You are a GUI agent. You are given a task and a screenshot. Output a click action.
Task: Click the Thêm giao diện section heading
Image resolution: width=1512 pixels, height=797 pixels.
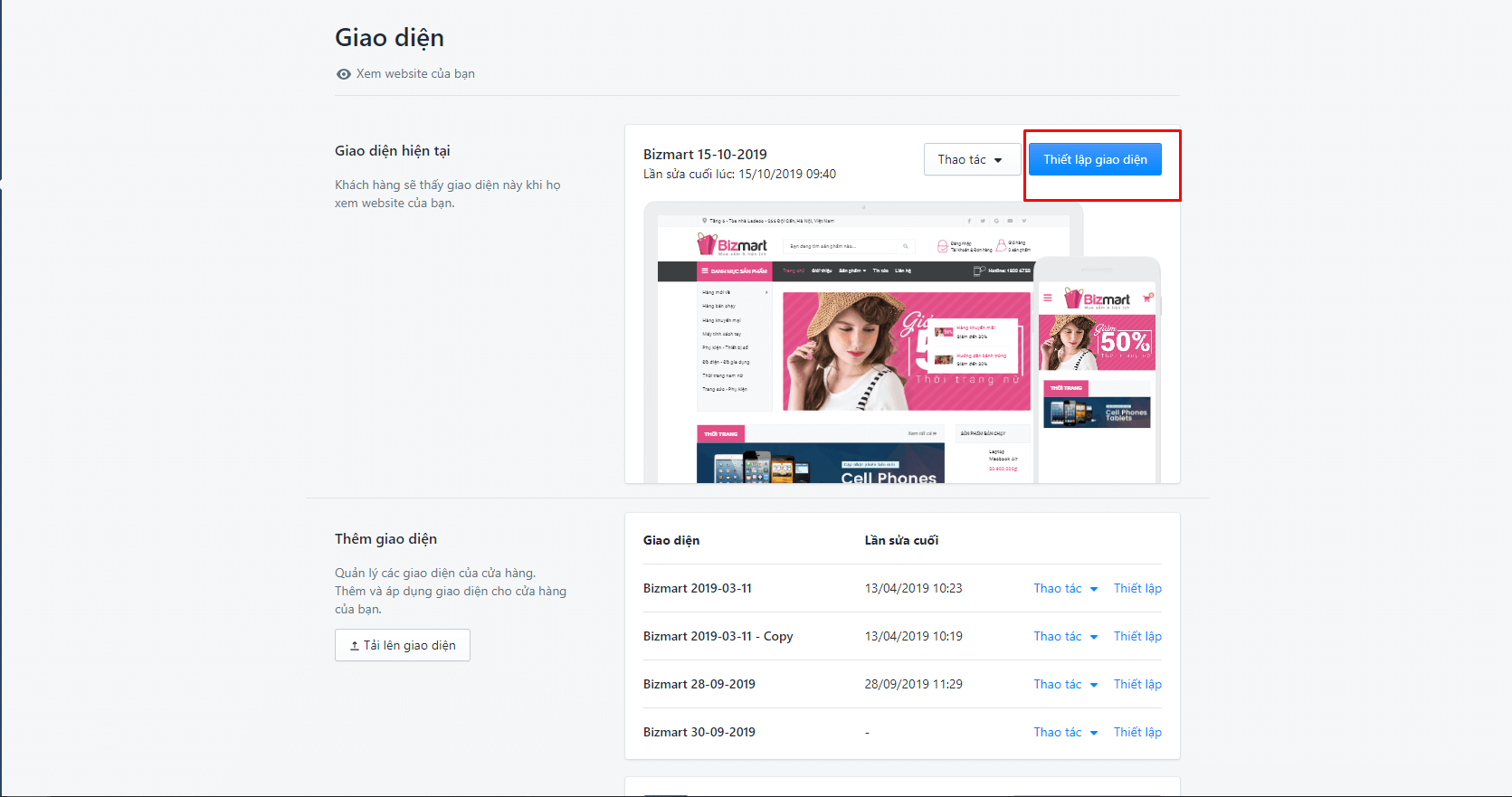coord(385,539)
